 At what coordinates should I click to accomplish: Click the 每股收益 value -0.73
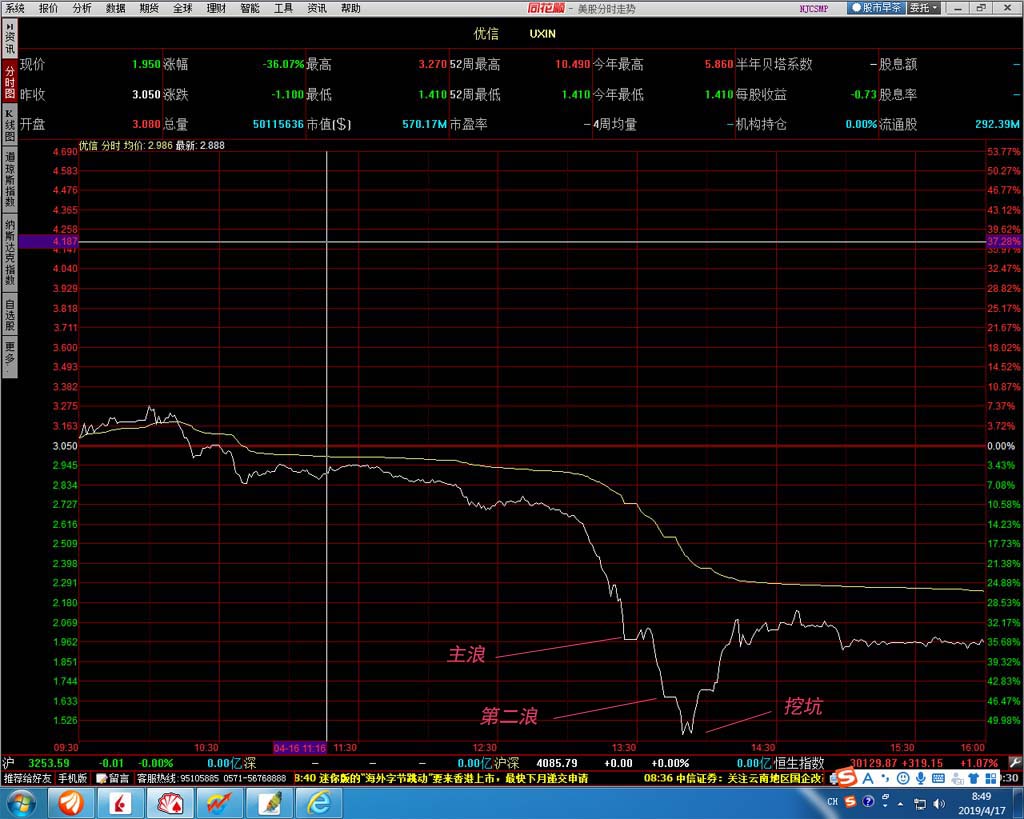pos(863,94)
